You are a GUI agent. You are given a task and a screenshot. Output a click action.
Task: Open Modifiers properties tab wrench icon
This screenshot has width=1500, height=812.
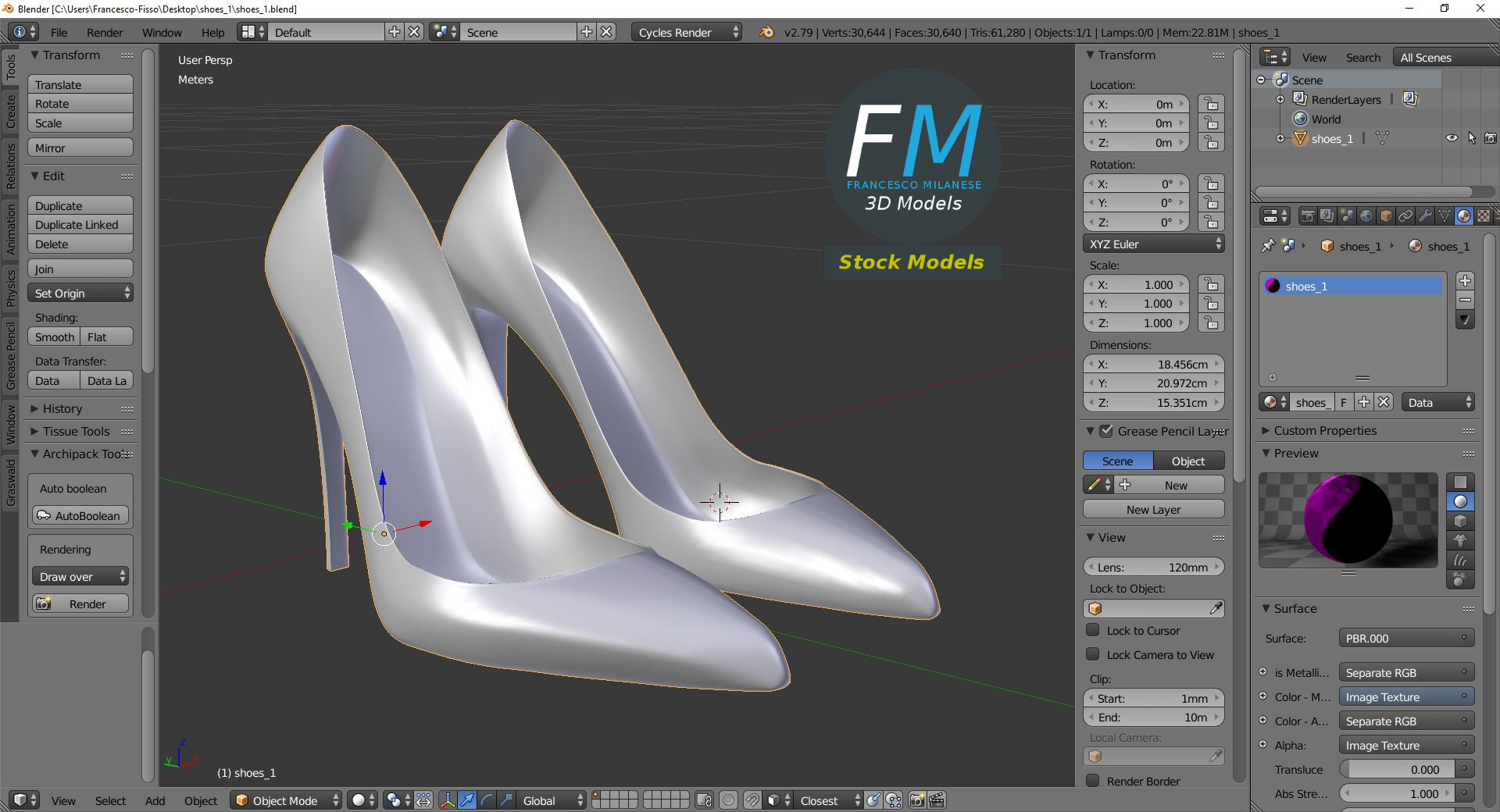1425,216
